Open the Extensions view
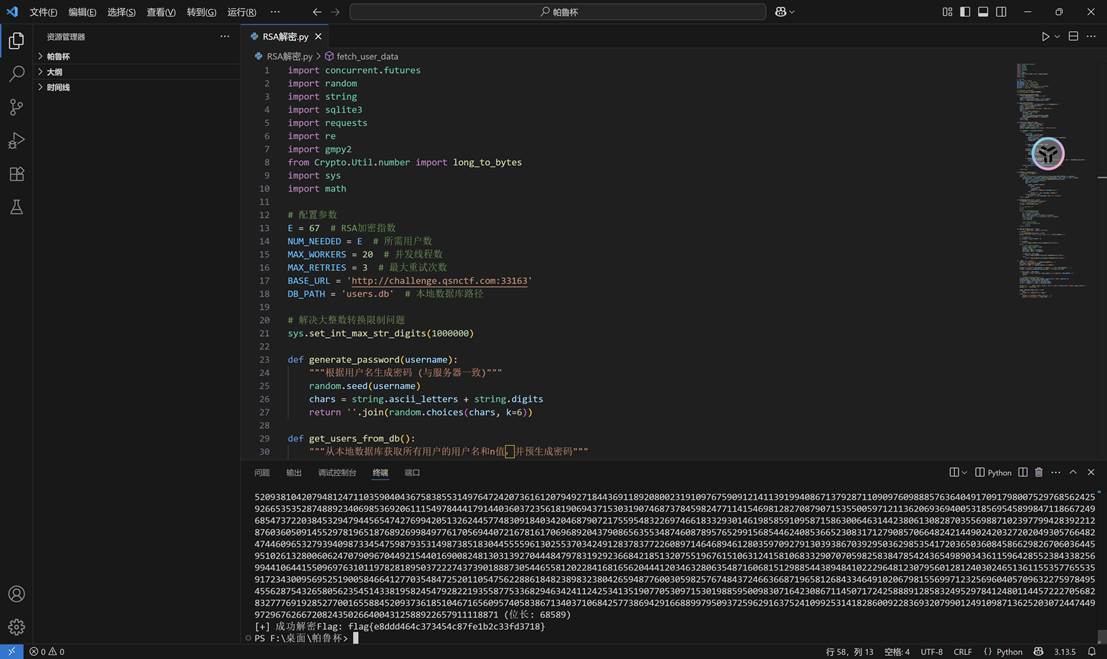The width and height of the screenshot is (1107, 659). point(16,173)
